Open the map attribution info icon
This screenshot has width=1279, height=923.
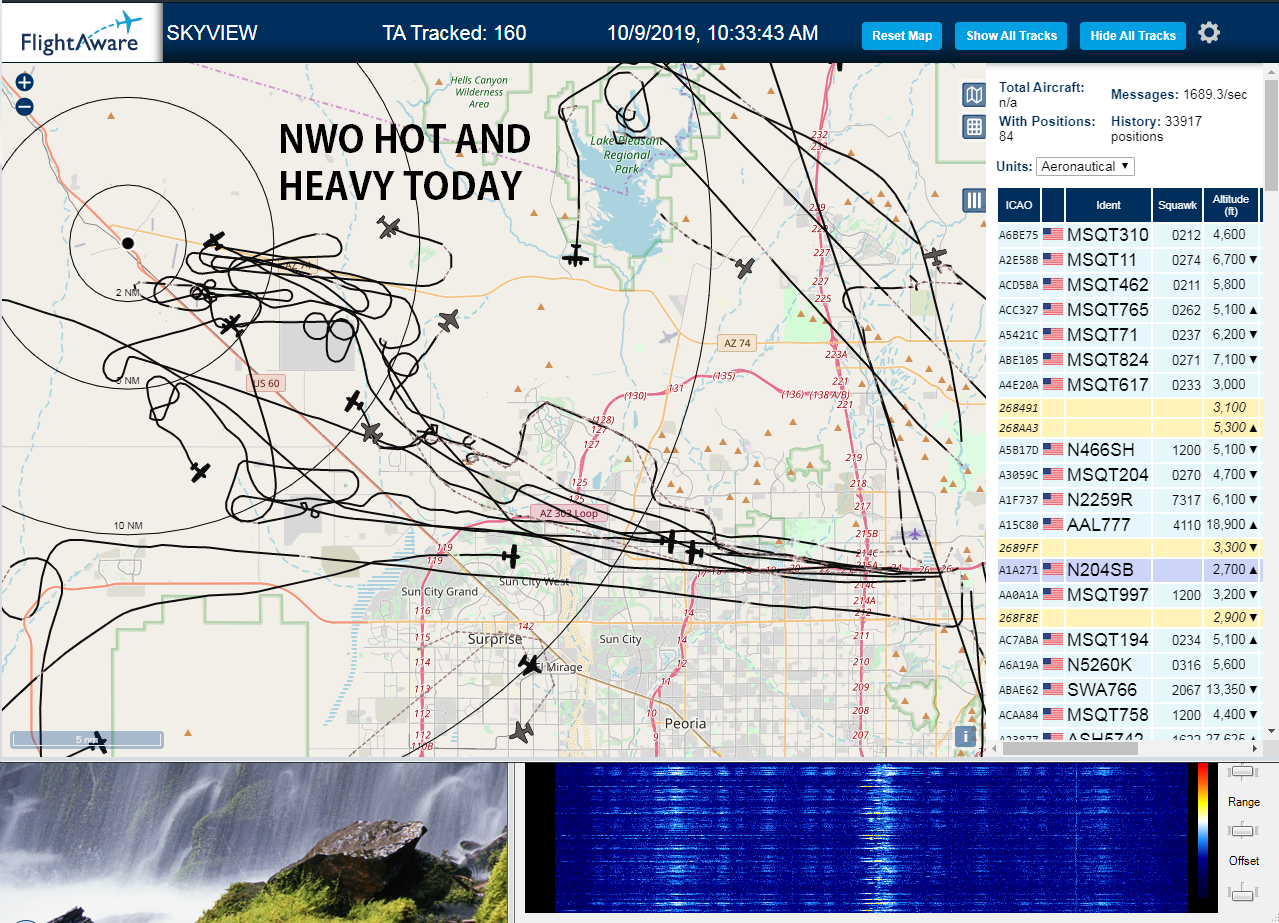tap(965, 736)
